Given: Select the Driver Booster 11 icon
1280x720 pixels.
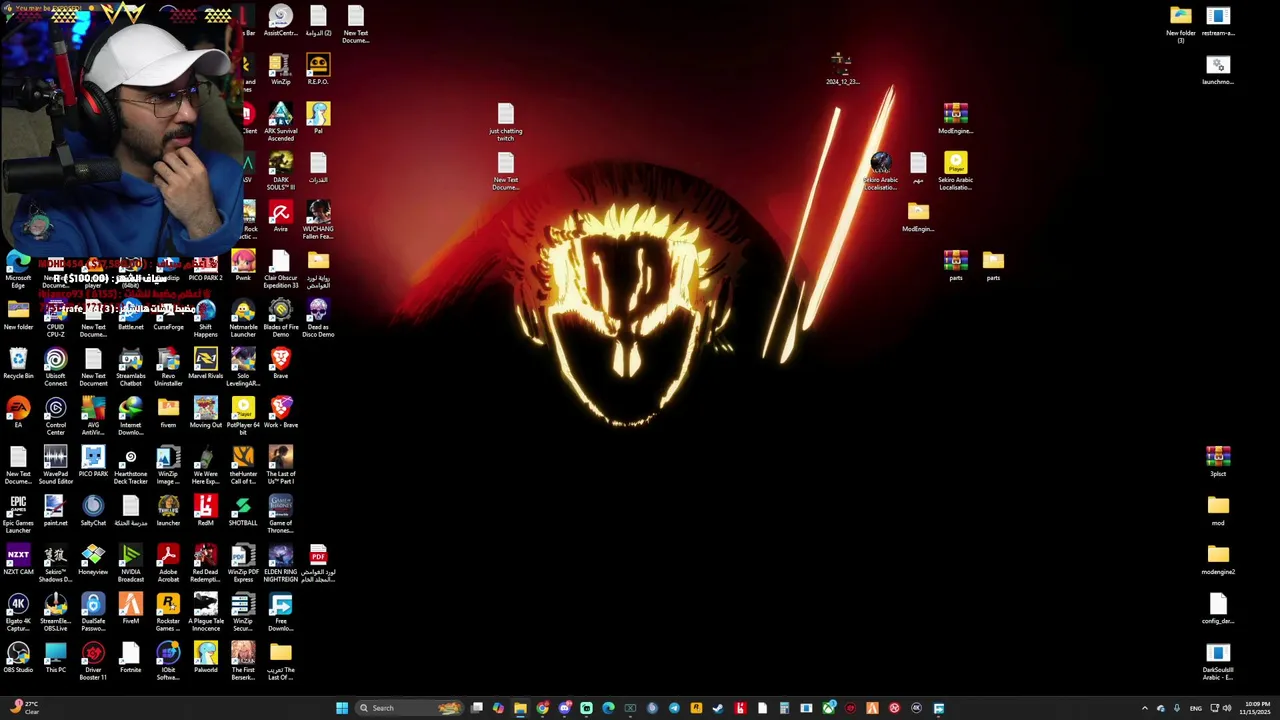Looking at the screenshot, I should click(93, 661).
